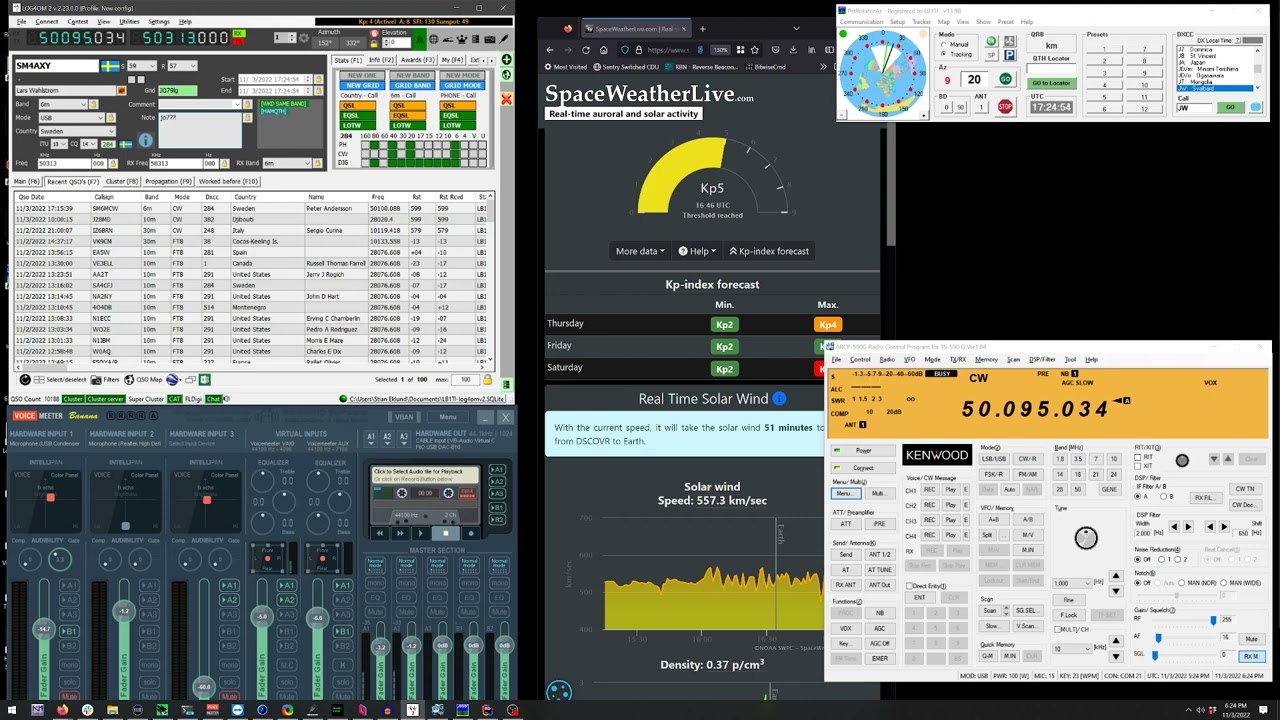Stop the Voicemeeter cassette recorder

tap(446, 533)
